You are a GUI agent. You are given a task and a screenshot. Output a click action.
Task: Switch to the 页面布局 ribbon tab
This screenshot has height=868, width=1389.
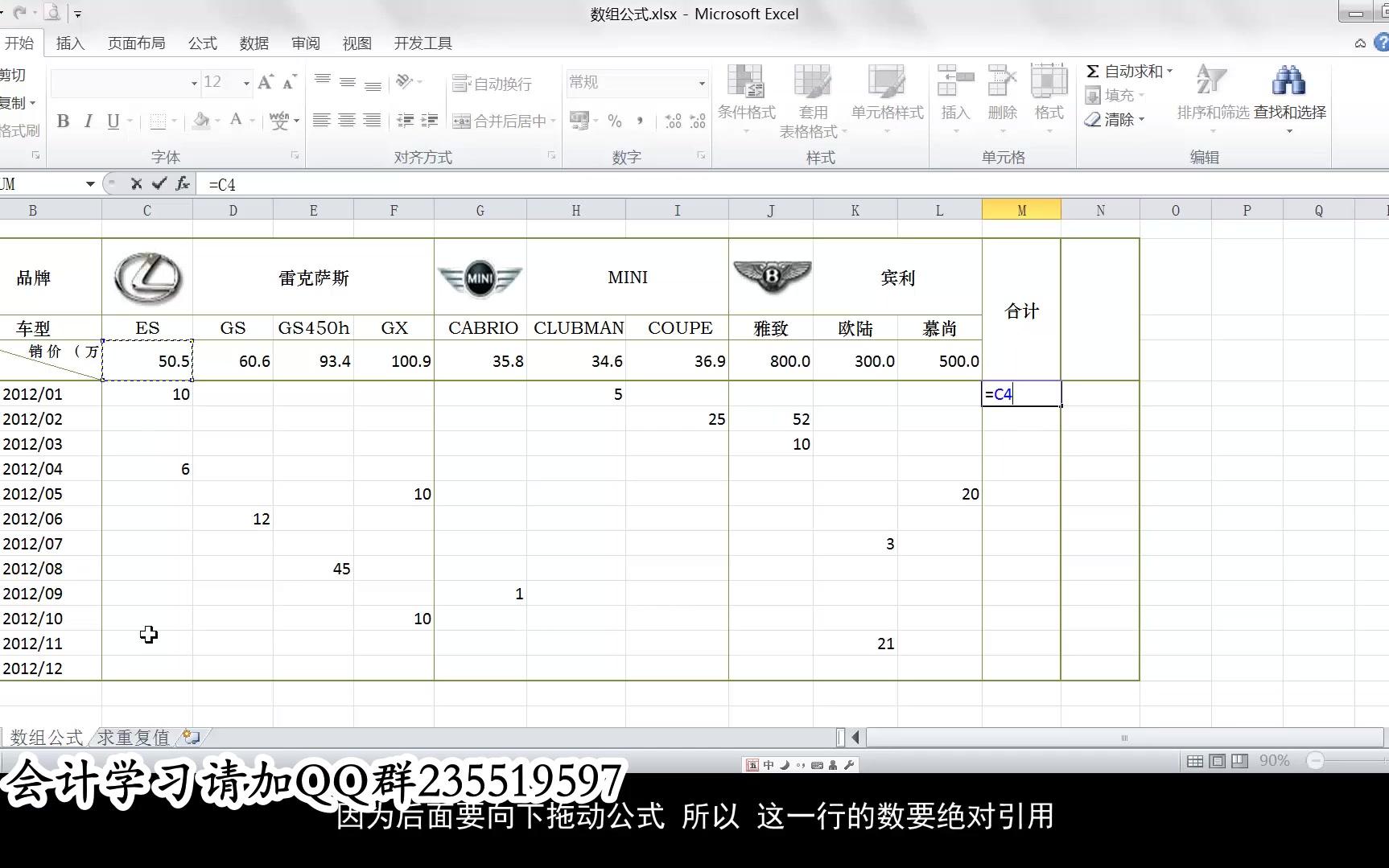pos(137,43)
